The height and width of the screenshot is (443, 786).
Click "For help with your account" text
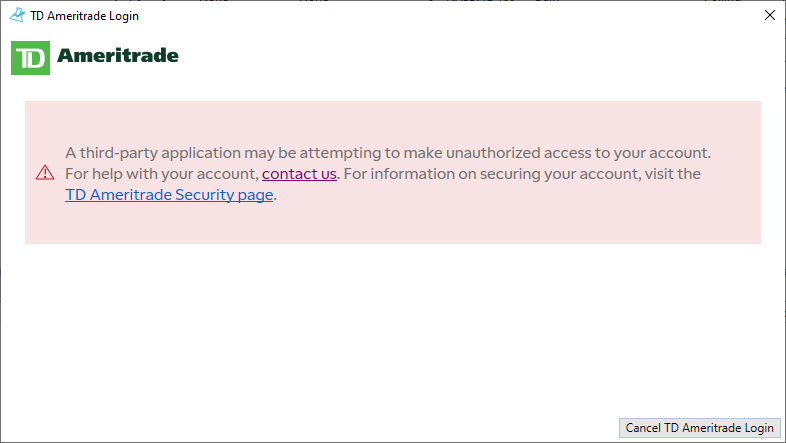click(160, 174)
